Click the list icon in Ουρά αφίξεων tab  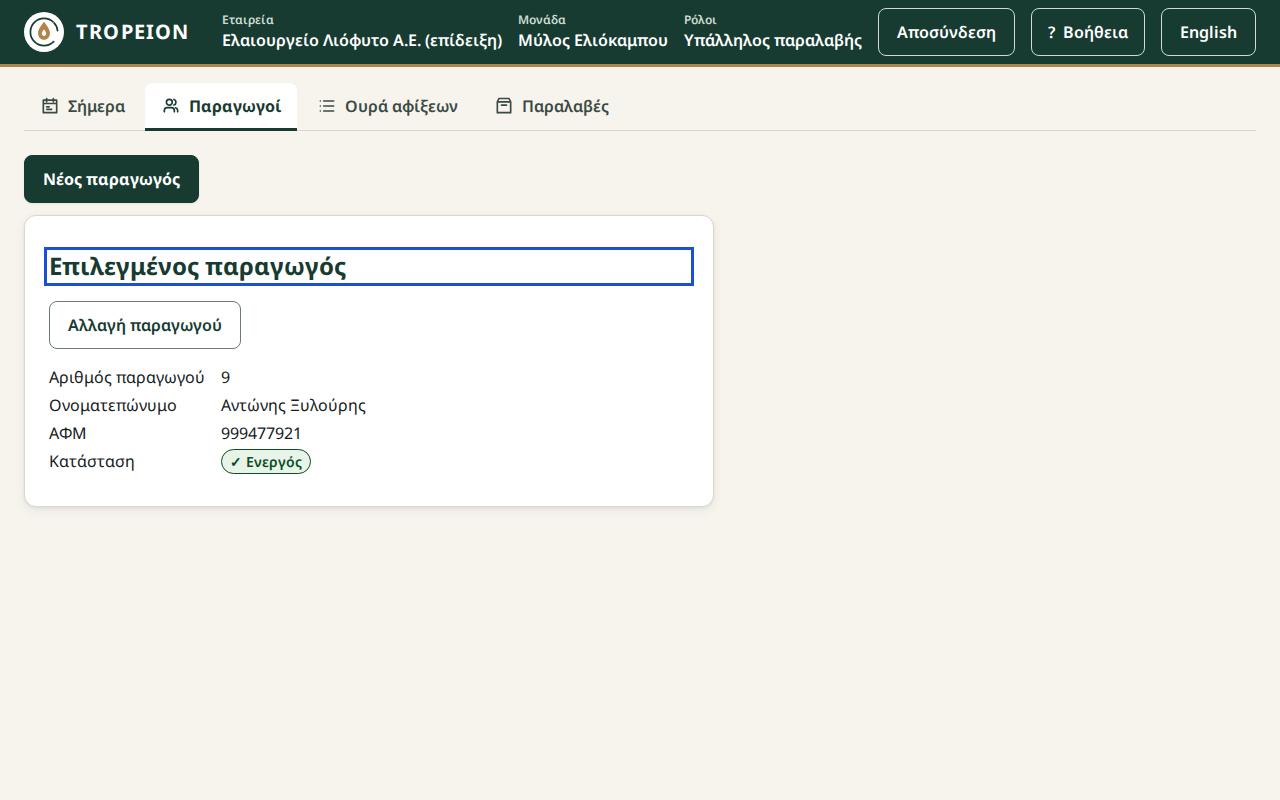[327, 106]
